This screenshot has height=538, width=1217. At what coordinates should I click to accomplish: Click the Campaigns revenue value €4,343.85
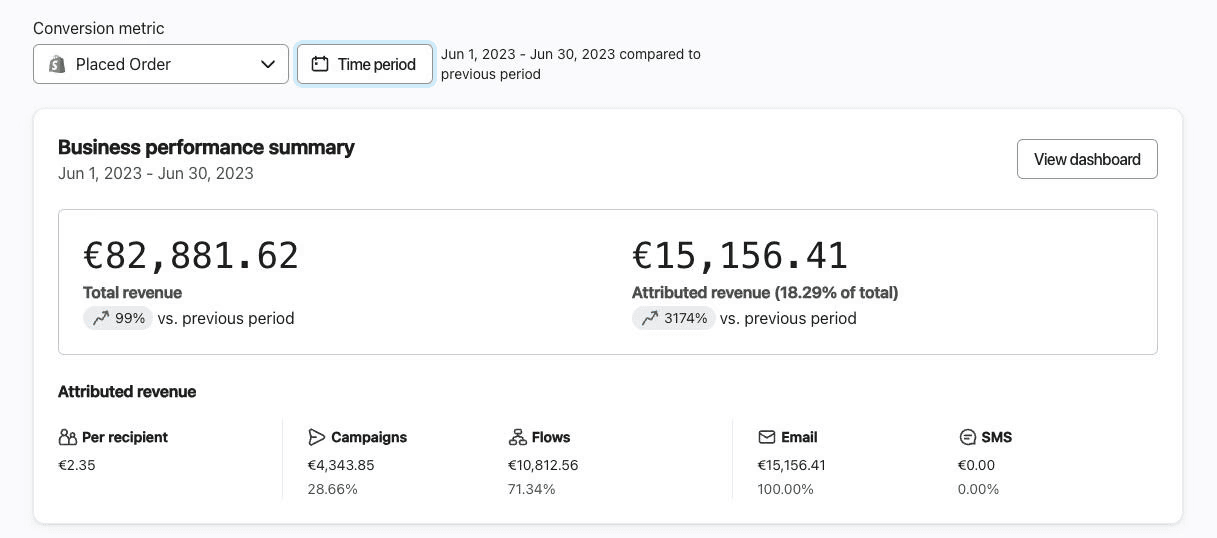click(x=341, y=465)
